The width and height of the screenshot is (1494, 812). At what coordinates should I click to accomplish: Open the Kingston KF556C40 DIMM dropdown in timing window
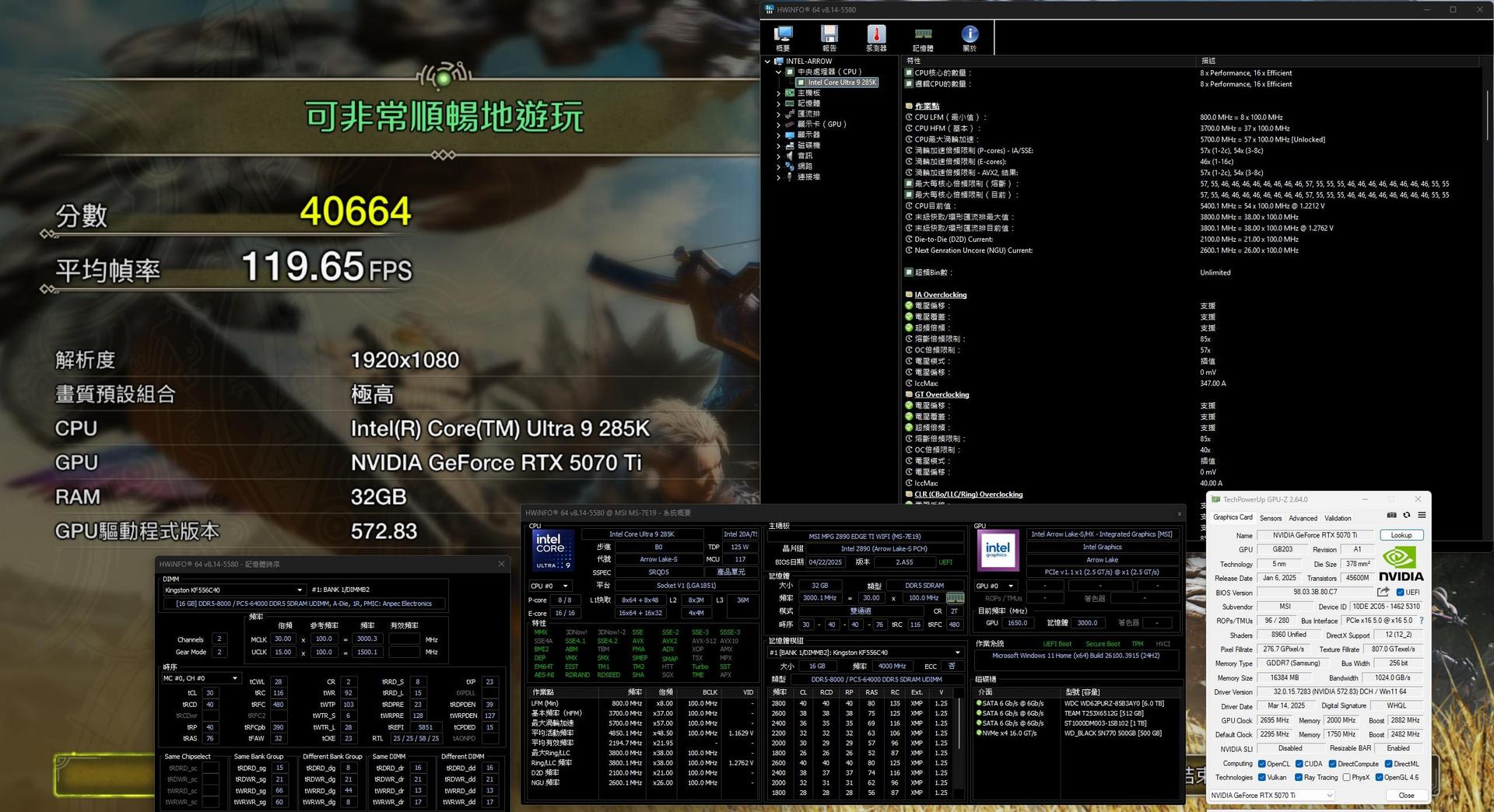point(233,590)
